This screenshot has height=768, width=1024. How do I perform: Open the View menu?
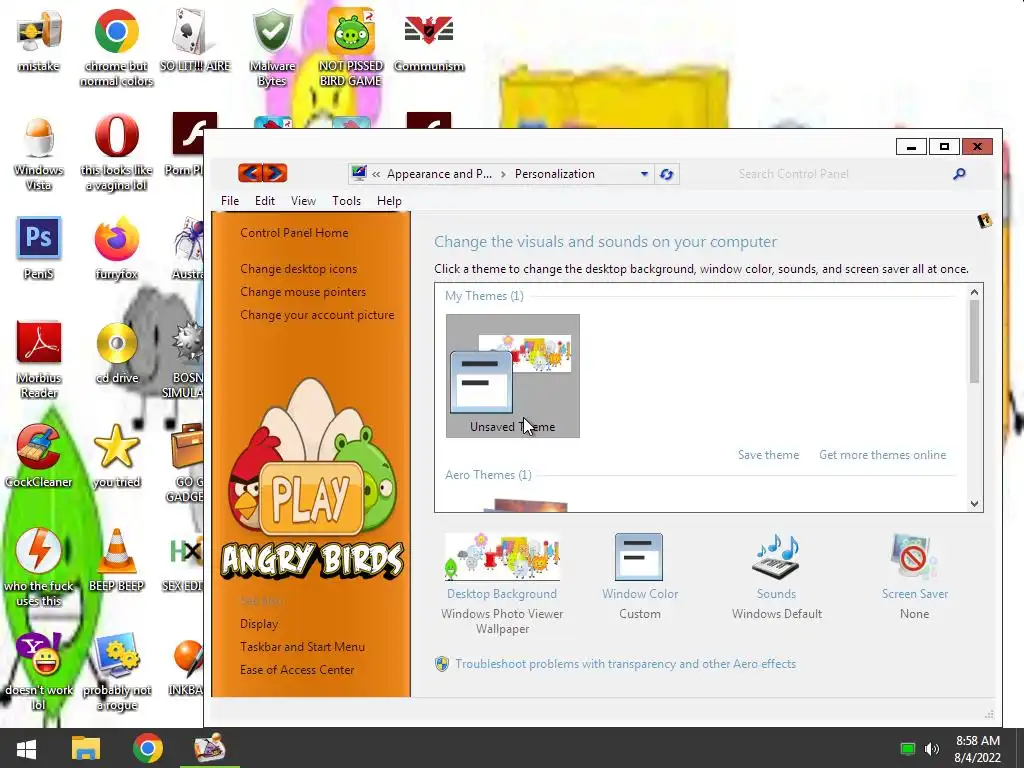303,200
